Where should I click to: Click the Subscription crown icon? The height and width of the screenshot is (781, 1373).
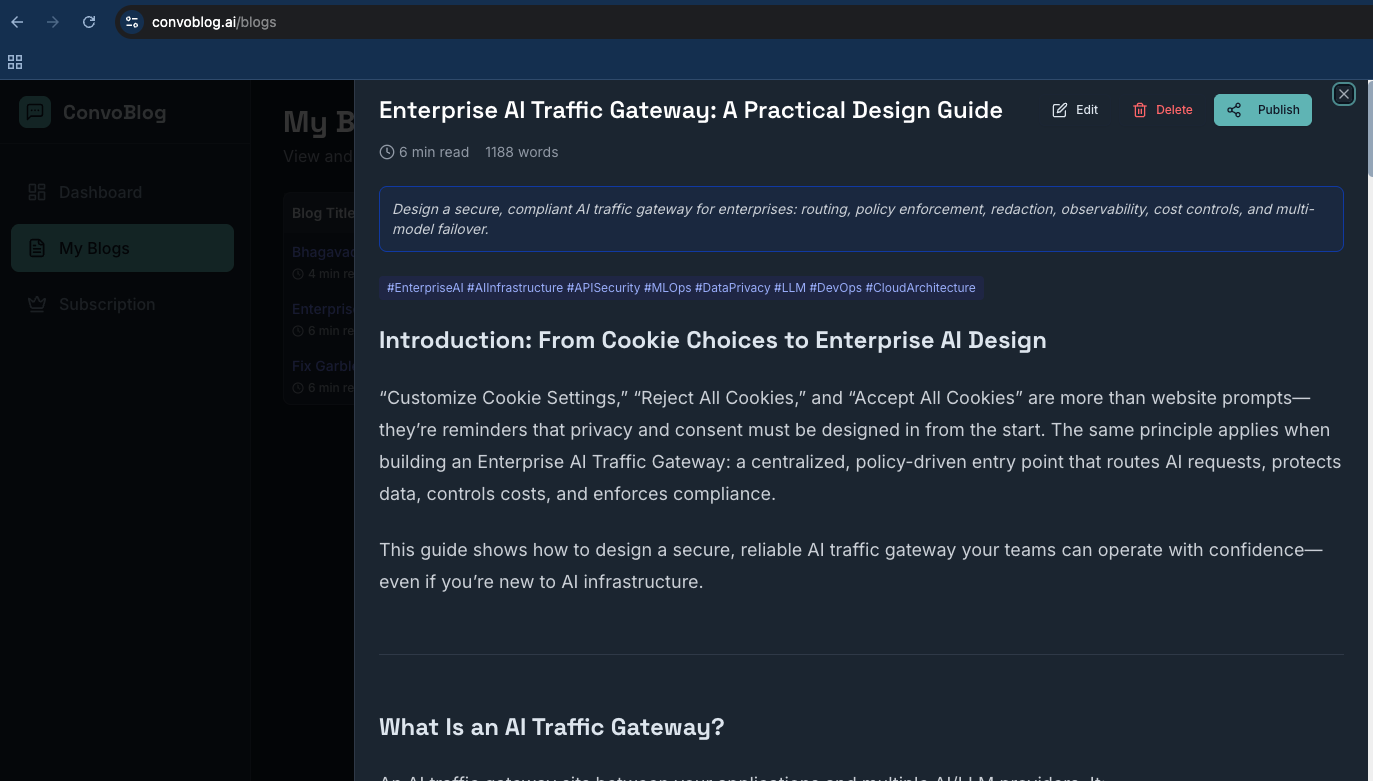37,304
